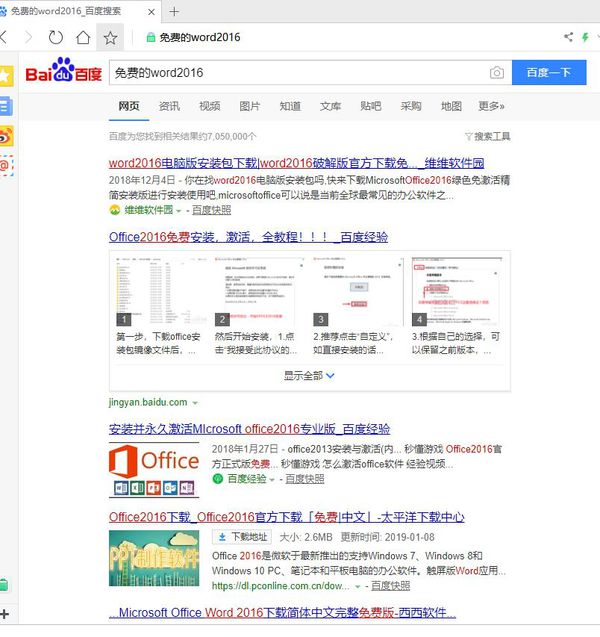600x637 pixels.
Task: Open sidebar Weibo icon
Action: click(x=6, y=136)
